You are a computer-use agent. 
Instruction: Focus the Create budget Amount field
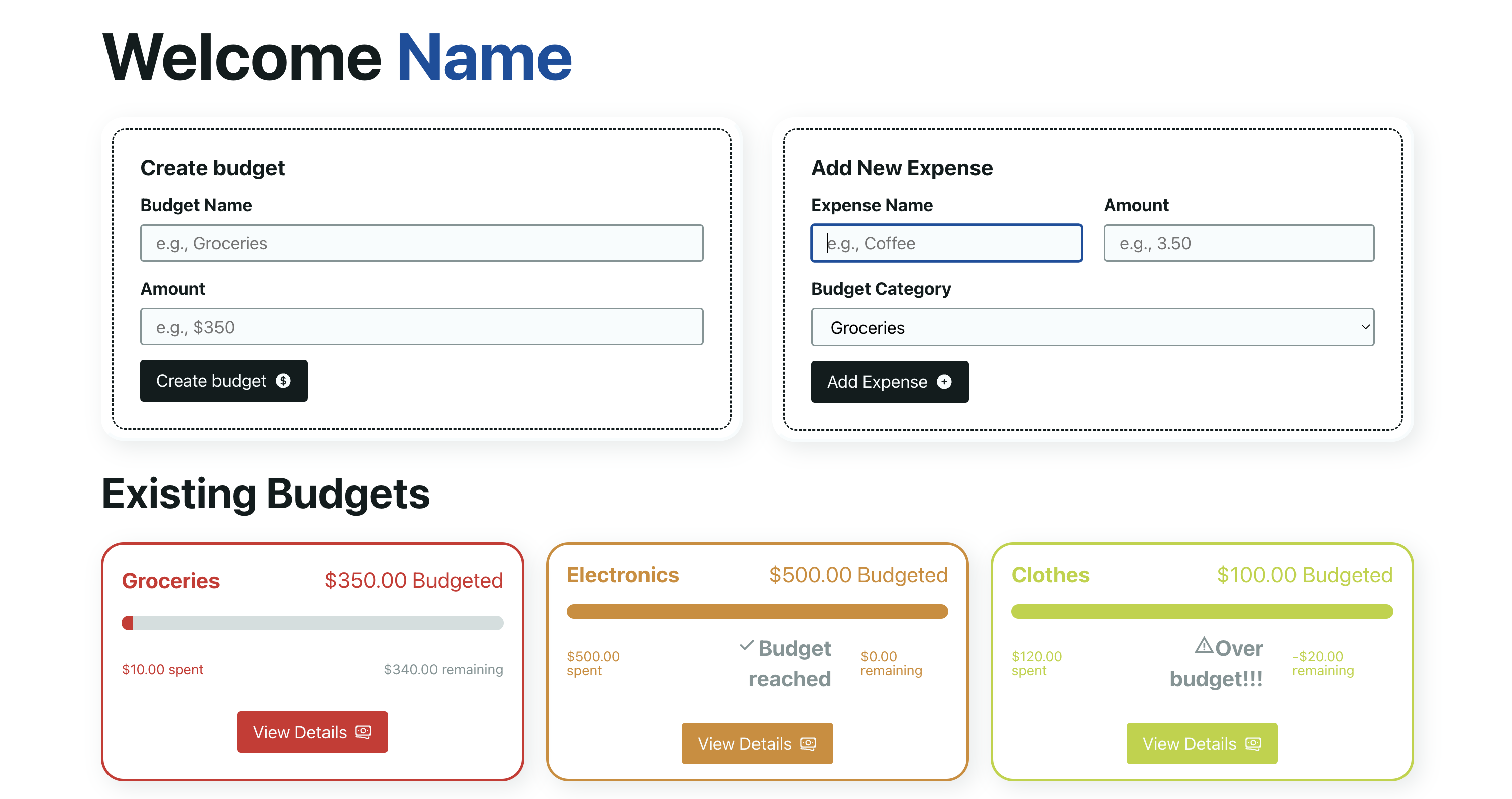pyautogui.click(x=421, y=327)
